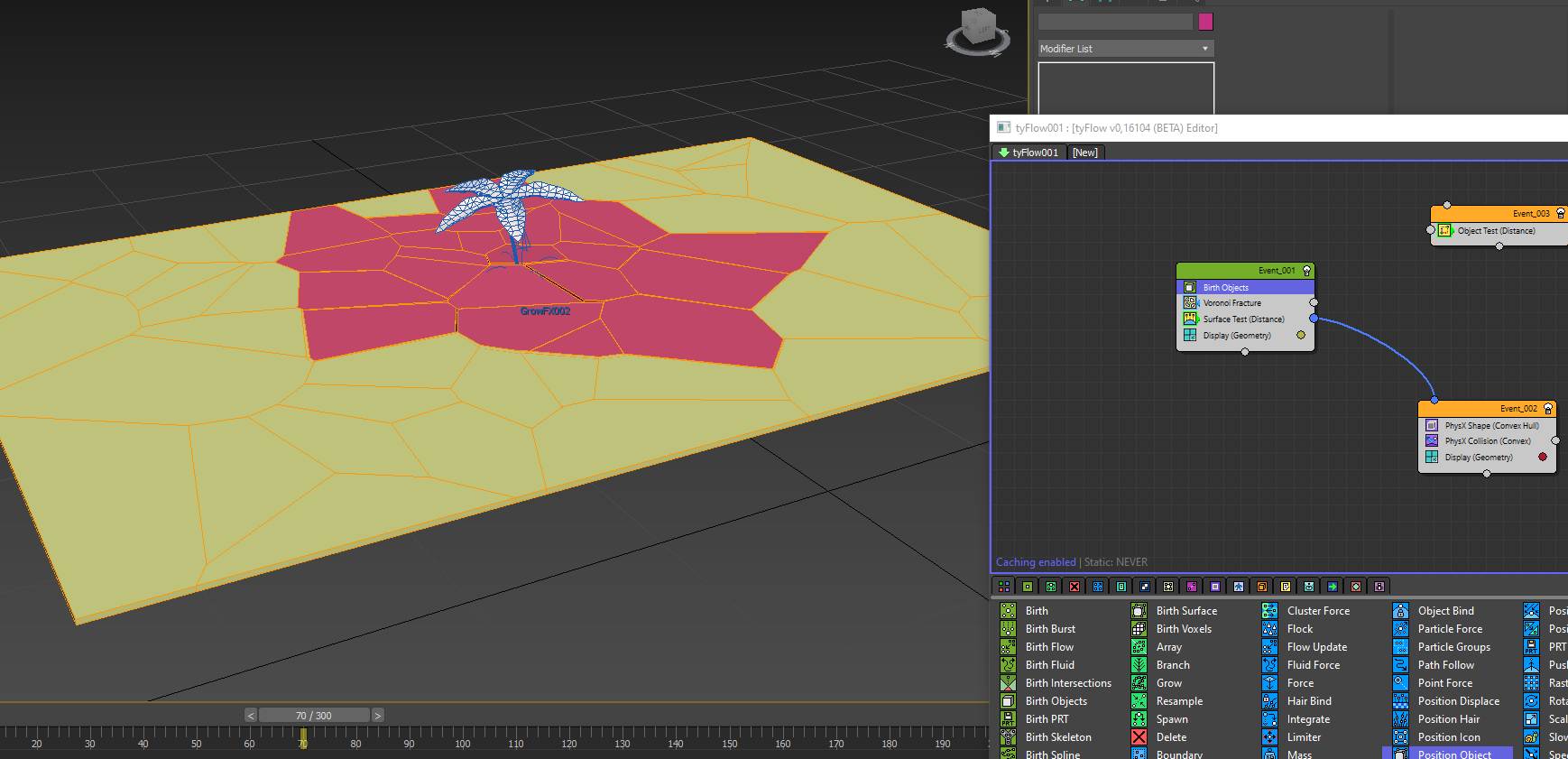
Task: Toggle the Event_001 lightbulb enable icon
Action: 1306,271
